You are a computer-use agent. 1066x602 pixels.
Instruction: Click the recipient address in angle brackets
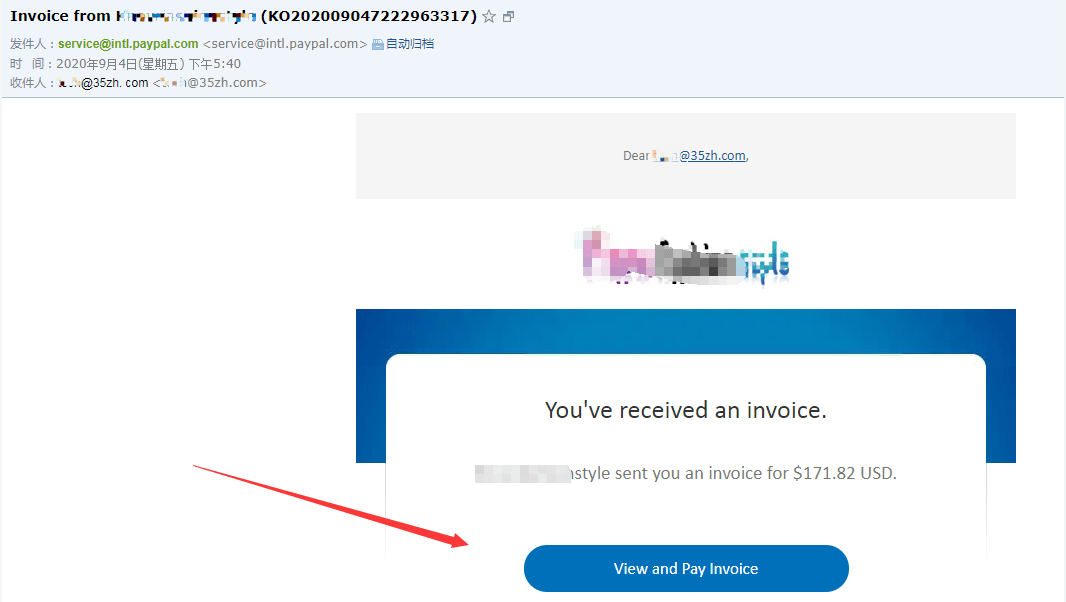pyautogui.click(x=209, y=83)
